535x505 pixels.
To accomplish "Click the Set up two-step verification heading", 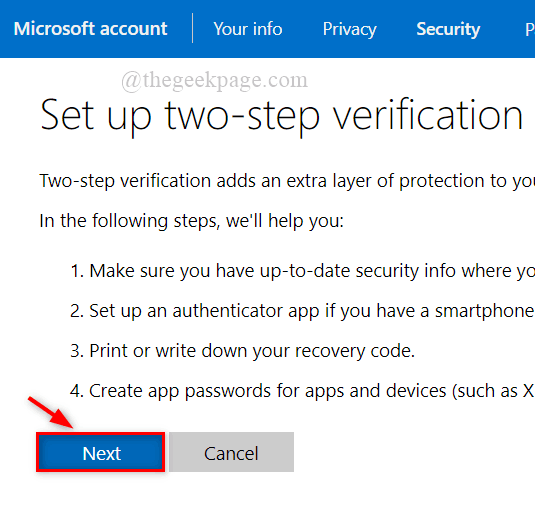I will tap(281, 116).
